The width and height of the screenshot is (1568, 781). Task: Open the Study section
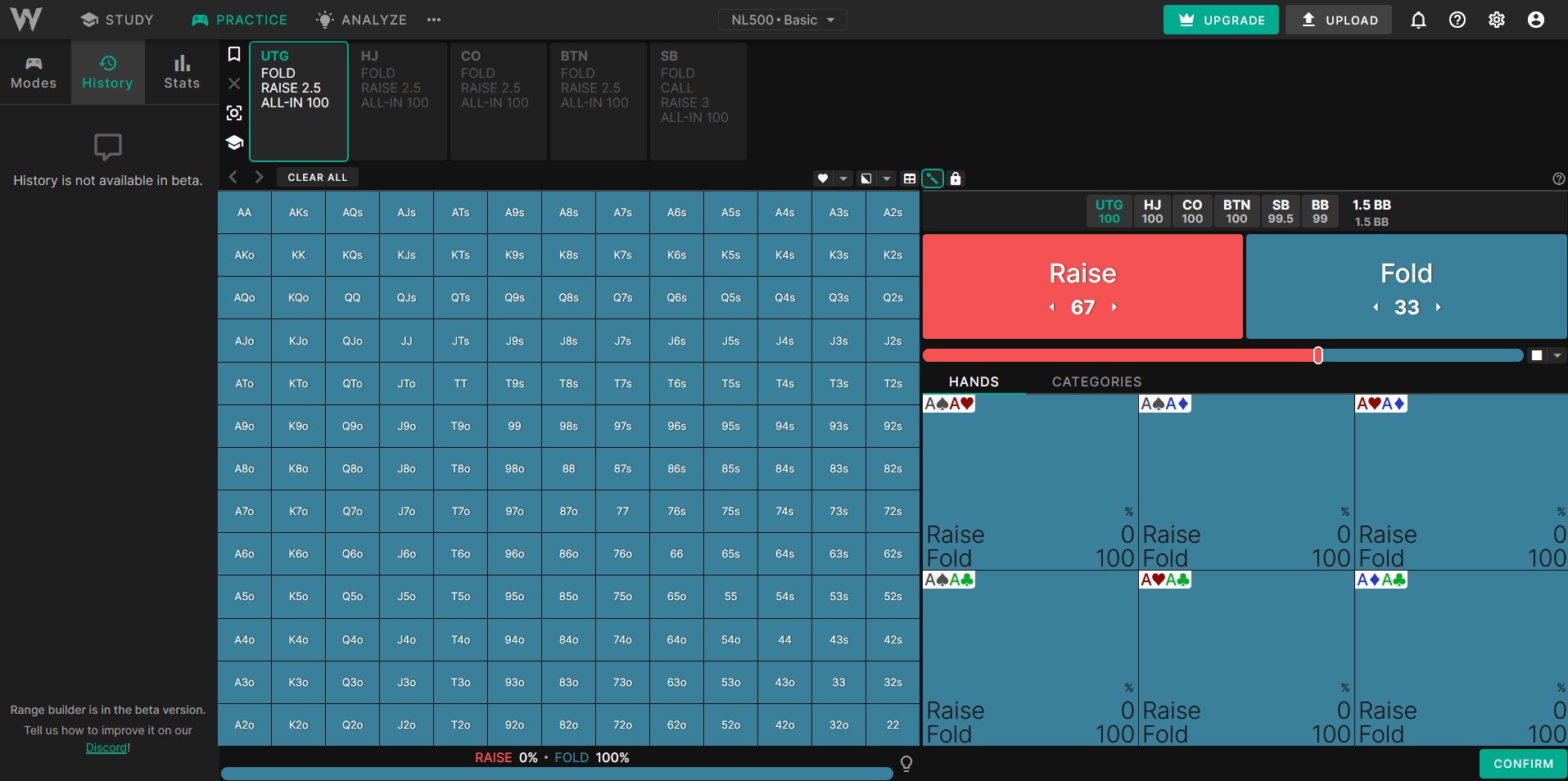pos(118,20)
